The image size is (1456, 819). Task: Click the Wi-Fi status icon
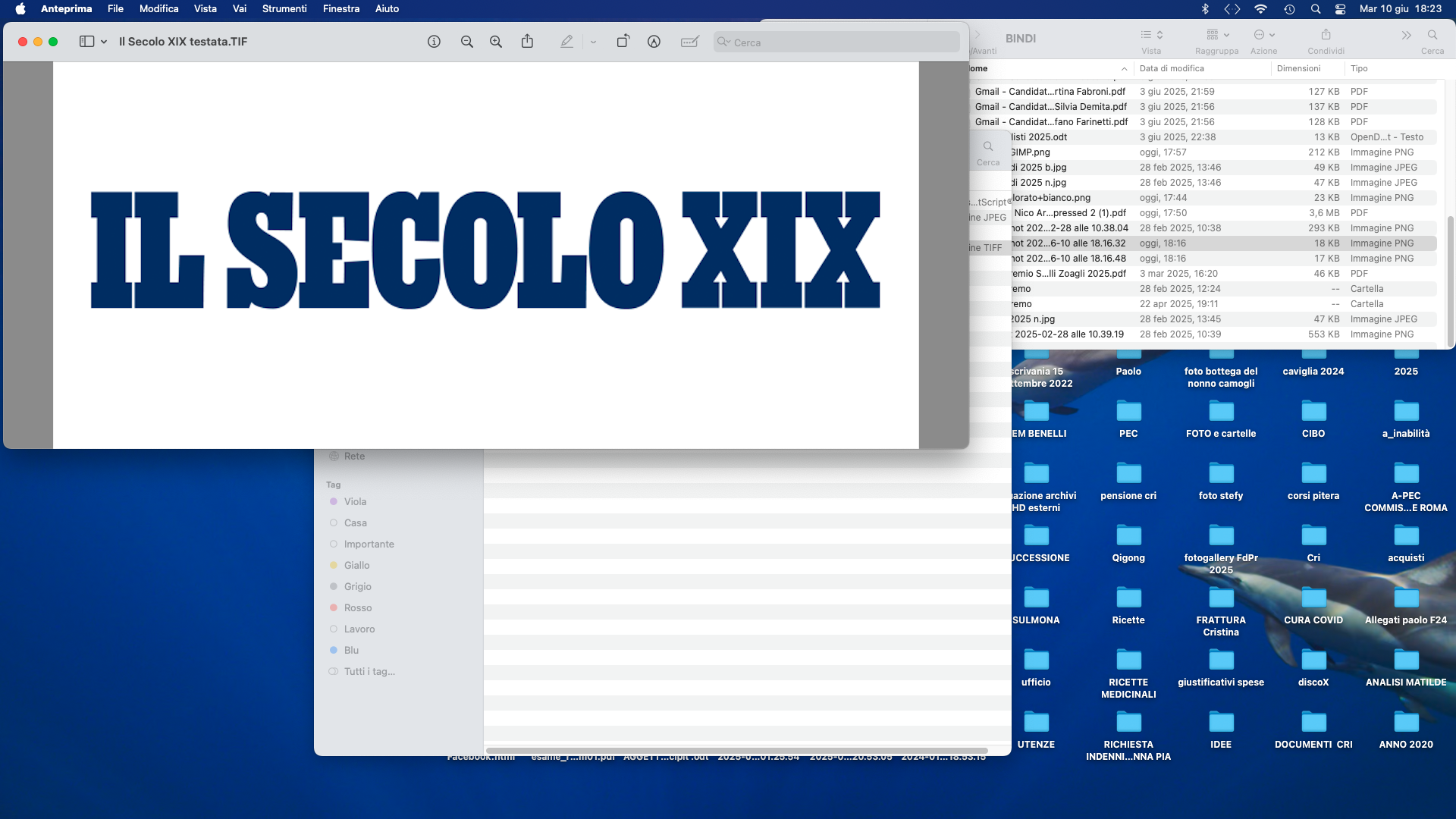(1260, 9)
